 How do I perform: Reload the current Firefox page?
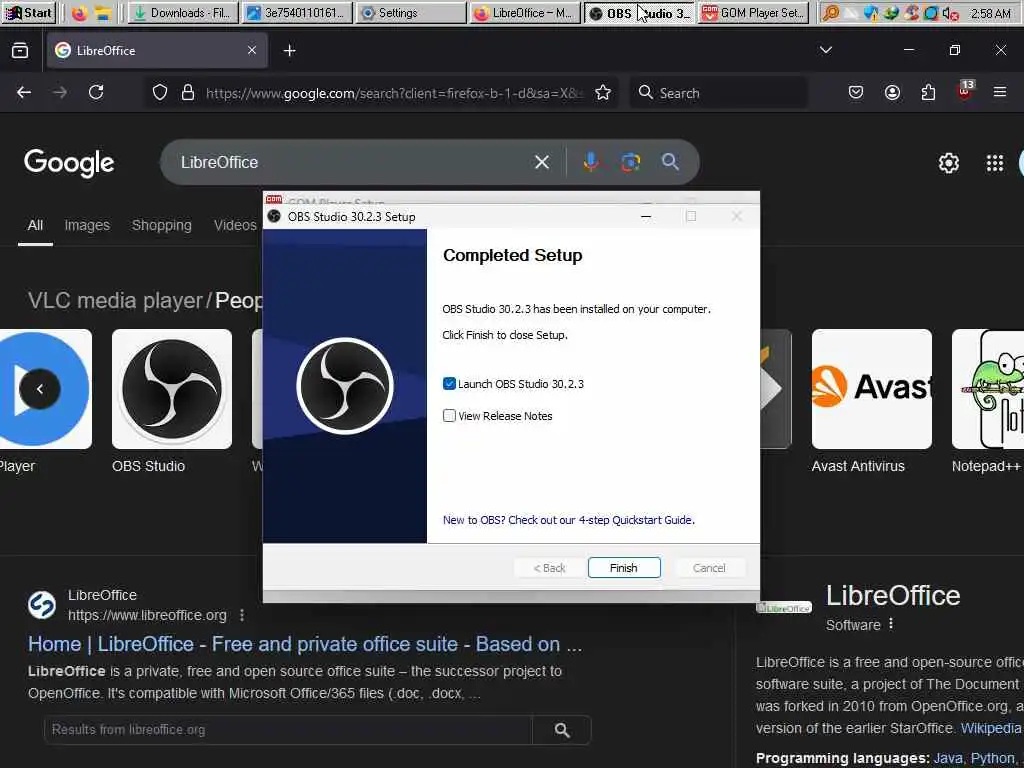(x=96, y=93)
